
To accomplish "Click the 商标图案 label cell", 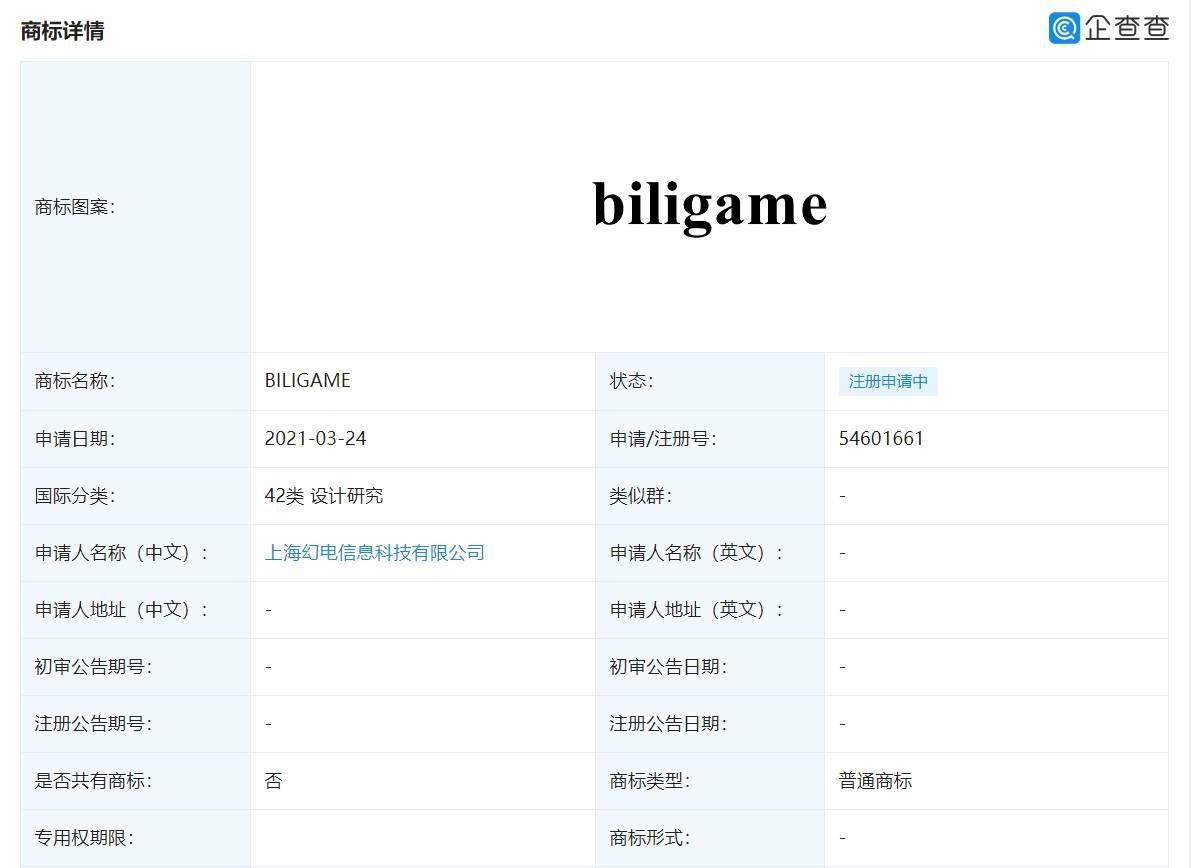I will [x=136, y=207].
